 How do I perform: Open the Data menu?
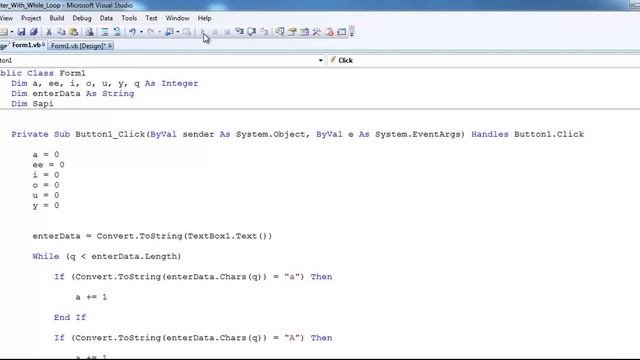(x=106, y=18)
